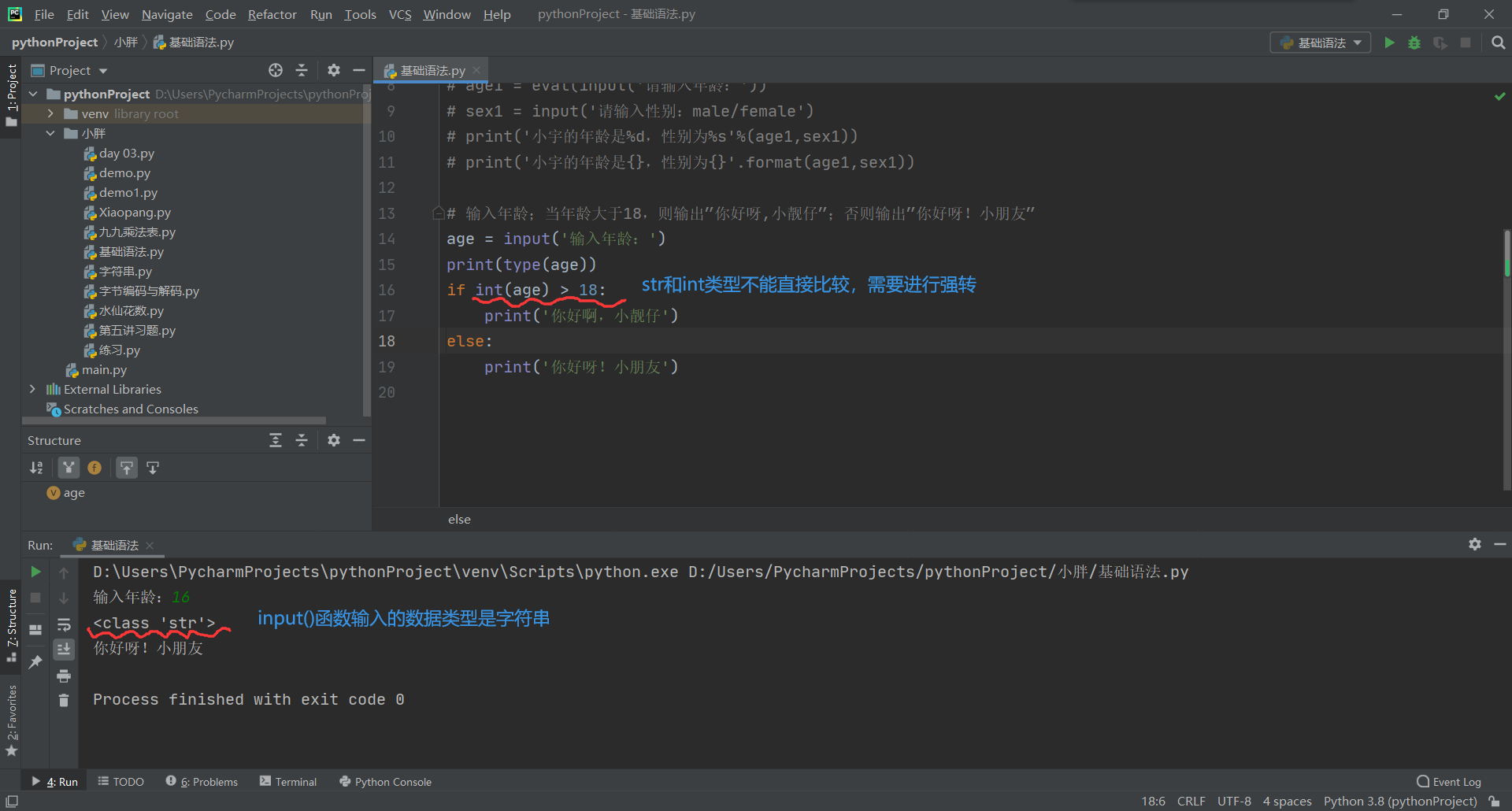The image size is (1512, 811).
Task: Open Python 3.8 interpreter selector
Action: [x=1400, y=802]
